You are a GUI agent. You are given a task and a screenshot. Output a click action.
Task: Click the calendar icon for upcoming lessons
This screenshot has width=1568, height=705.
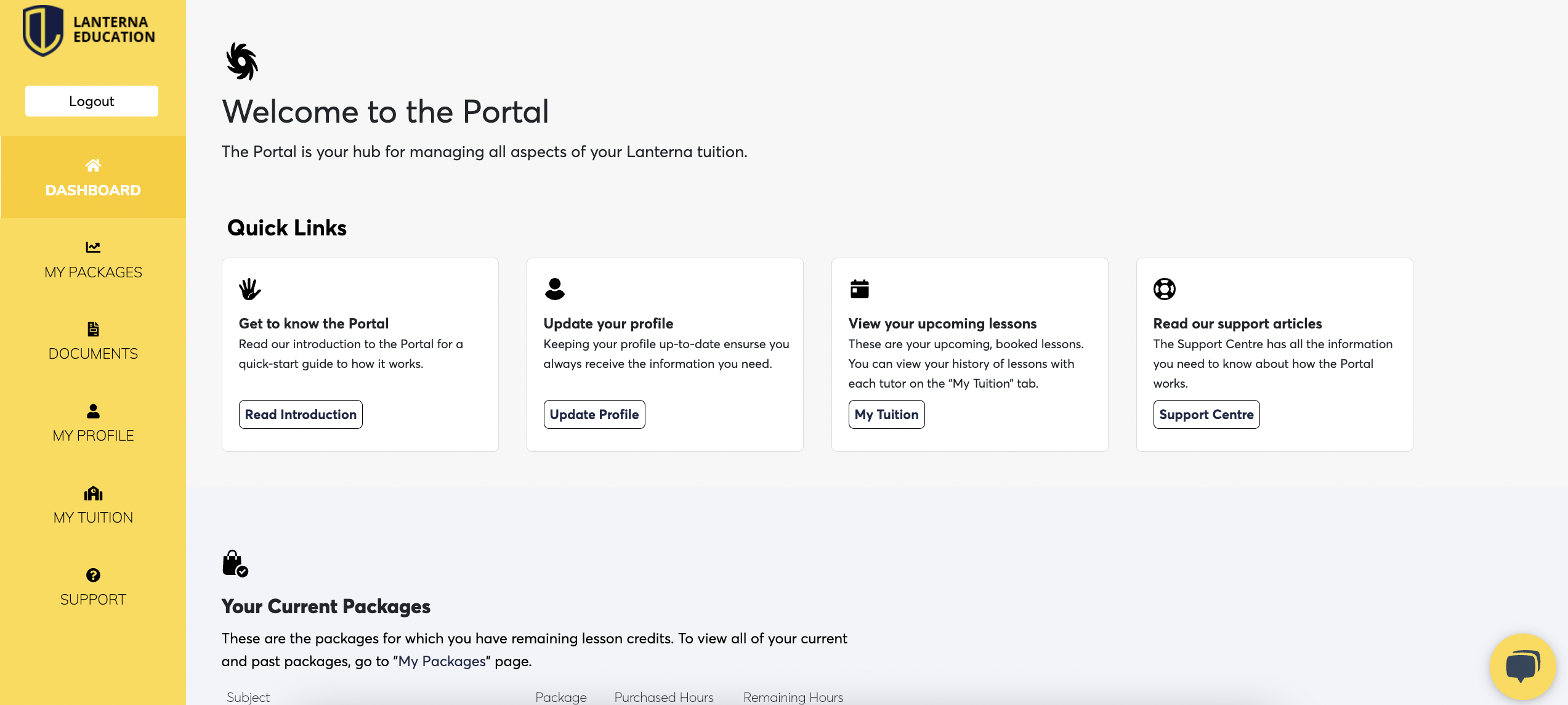pos(859,288)
